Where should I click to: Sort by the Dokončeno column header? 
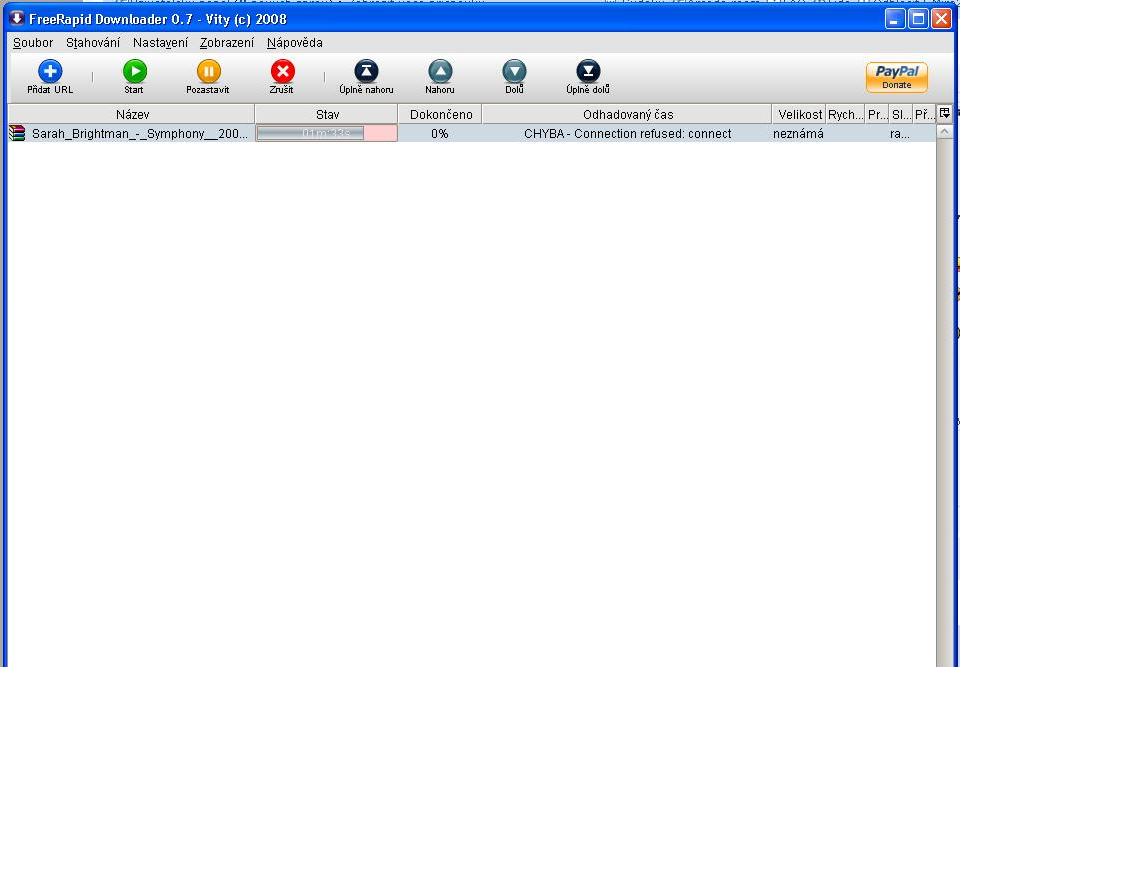coord(440,114)
